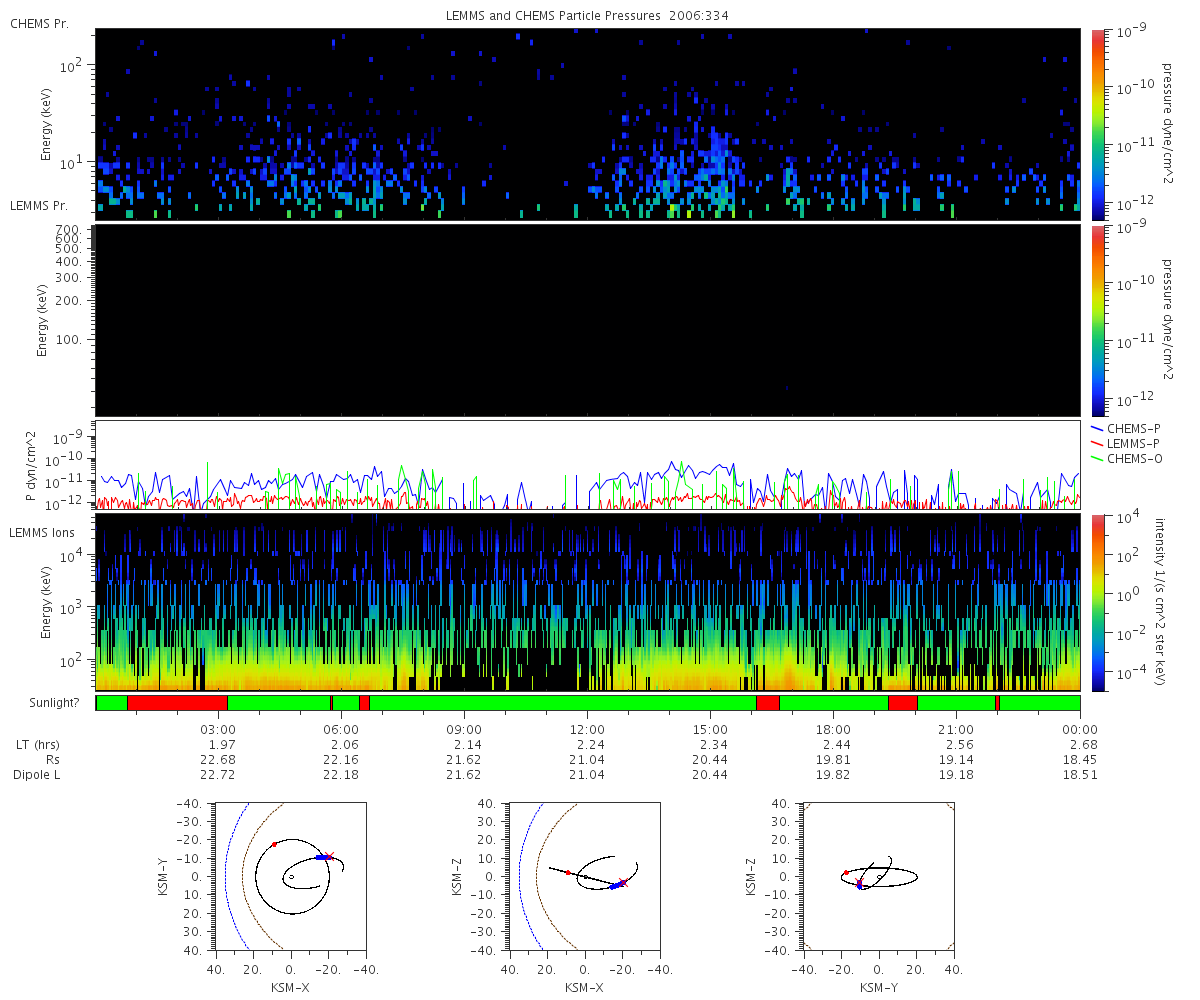1200x1000 pixels.
Task: Click the CHEMS Pr. panel label
Action: point(36,22)
